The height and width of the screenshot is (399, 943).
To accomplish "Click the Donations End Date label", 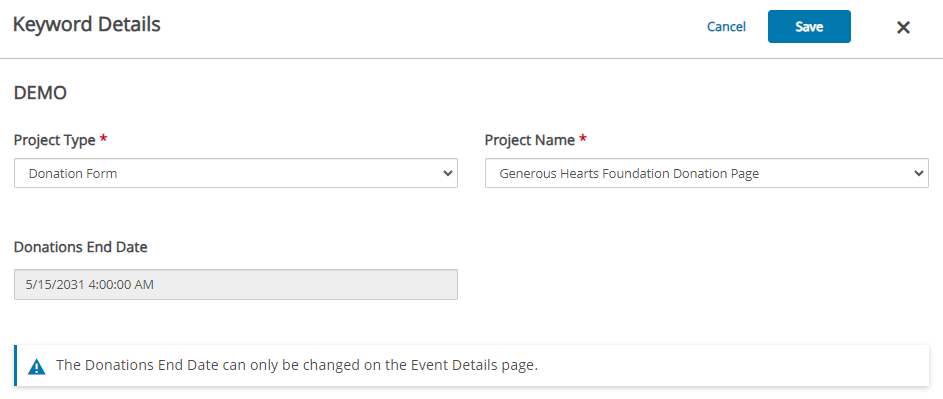I will 81,247.
